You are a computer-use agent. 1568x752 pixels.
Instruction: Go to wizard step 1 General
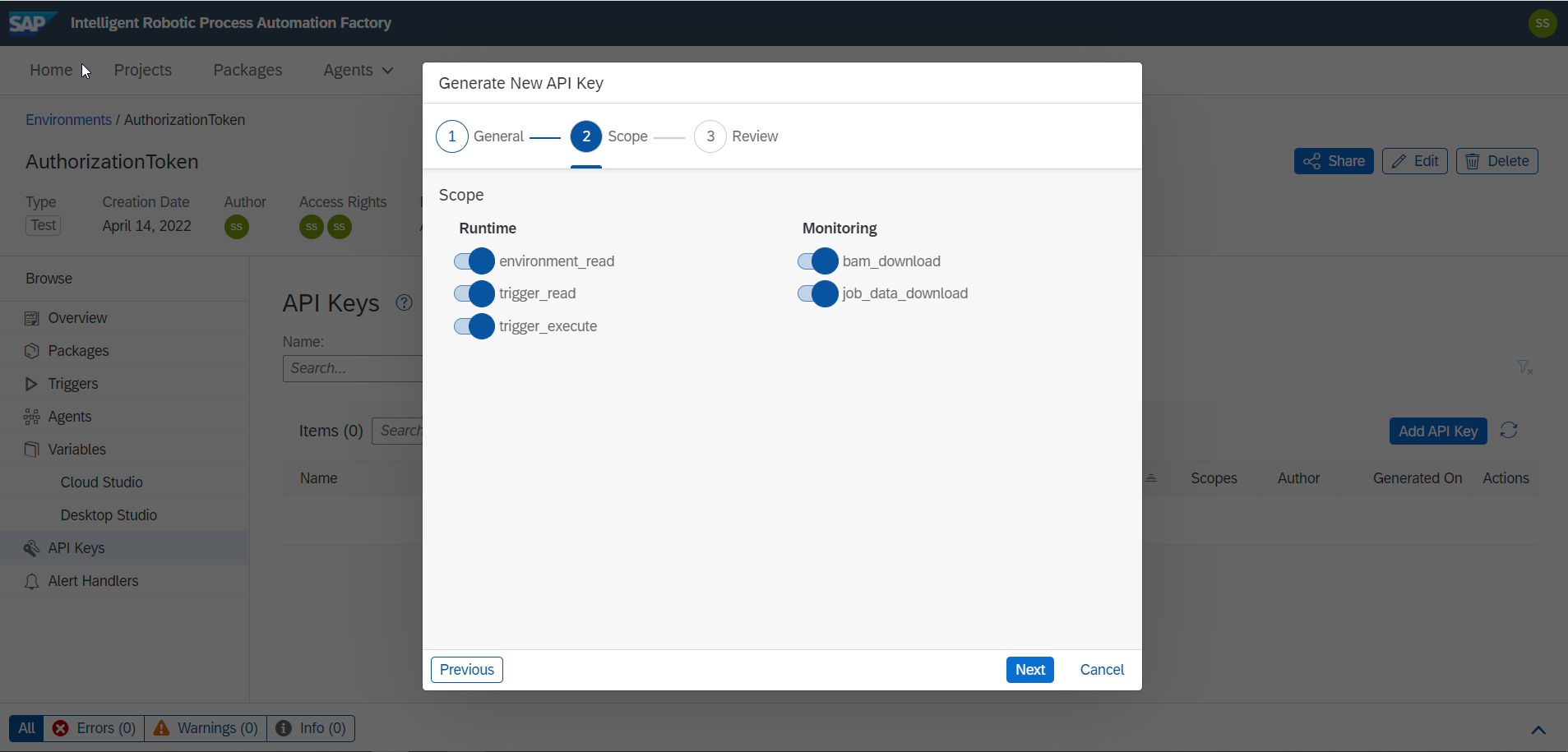coord(480,136)
